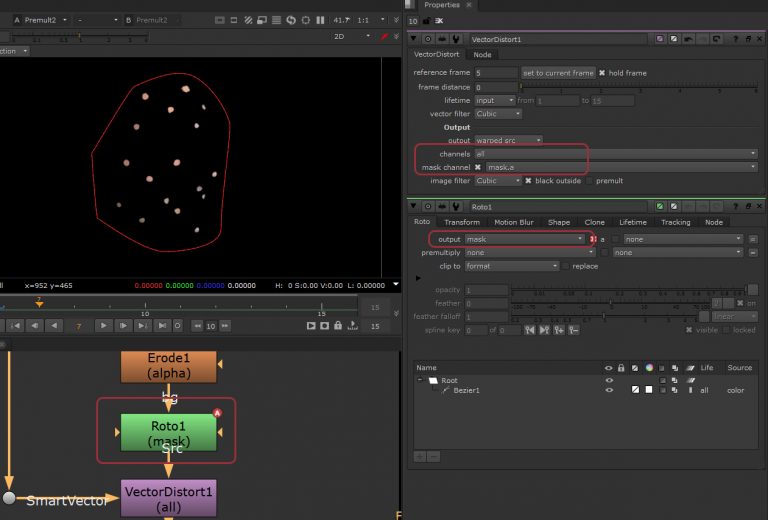The image size is (768, 520).
Task: Click the purple color icon in VectorDistort1 header
Action: 660,39
